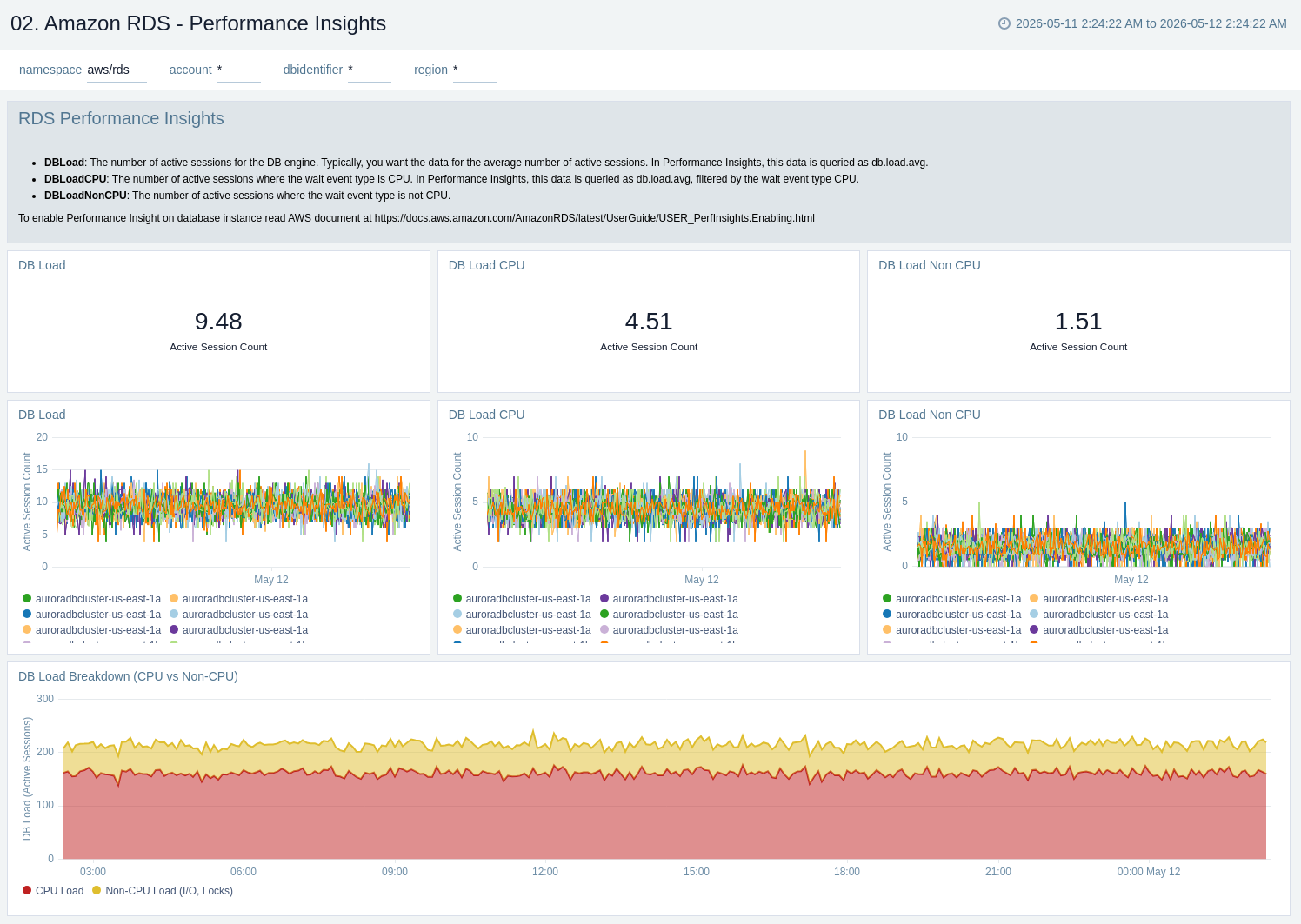
Task: Click the 21:00 tick on the breakdown chart
Action: (998, 872)
